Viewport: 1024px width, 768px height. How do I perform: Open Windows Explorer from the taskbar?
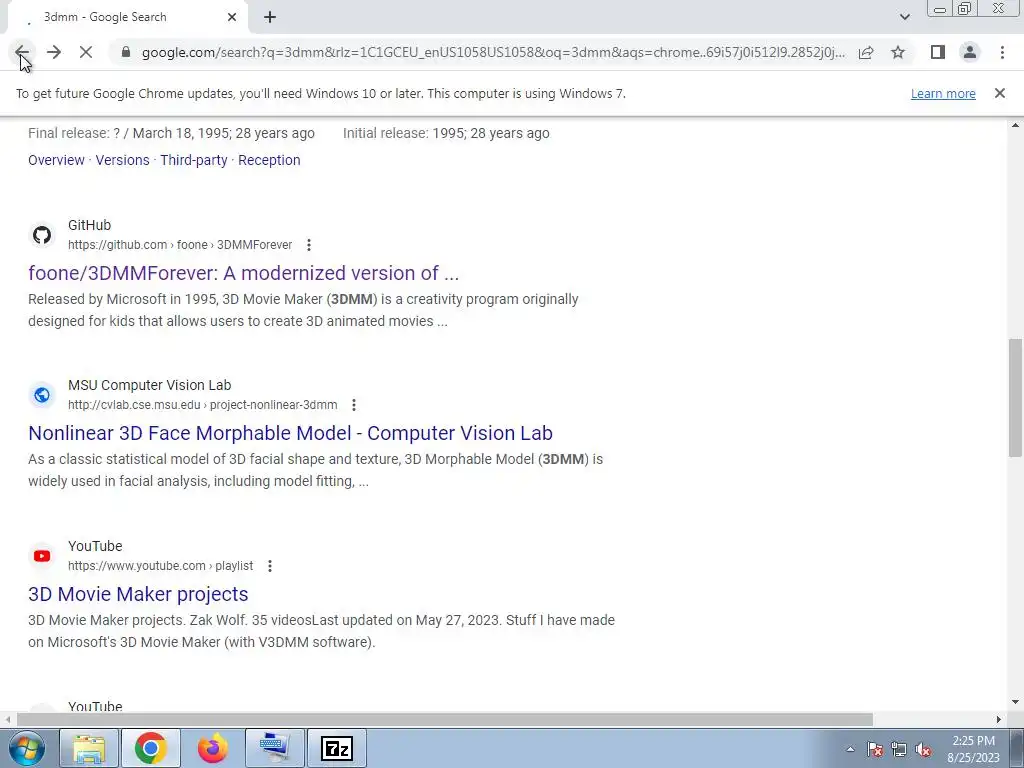click(x=89, y=748)
